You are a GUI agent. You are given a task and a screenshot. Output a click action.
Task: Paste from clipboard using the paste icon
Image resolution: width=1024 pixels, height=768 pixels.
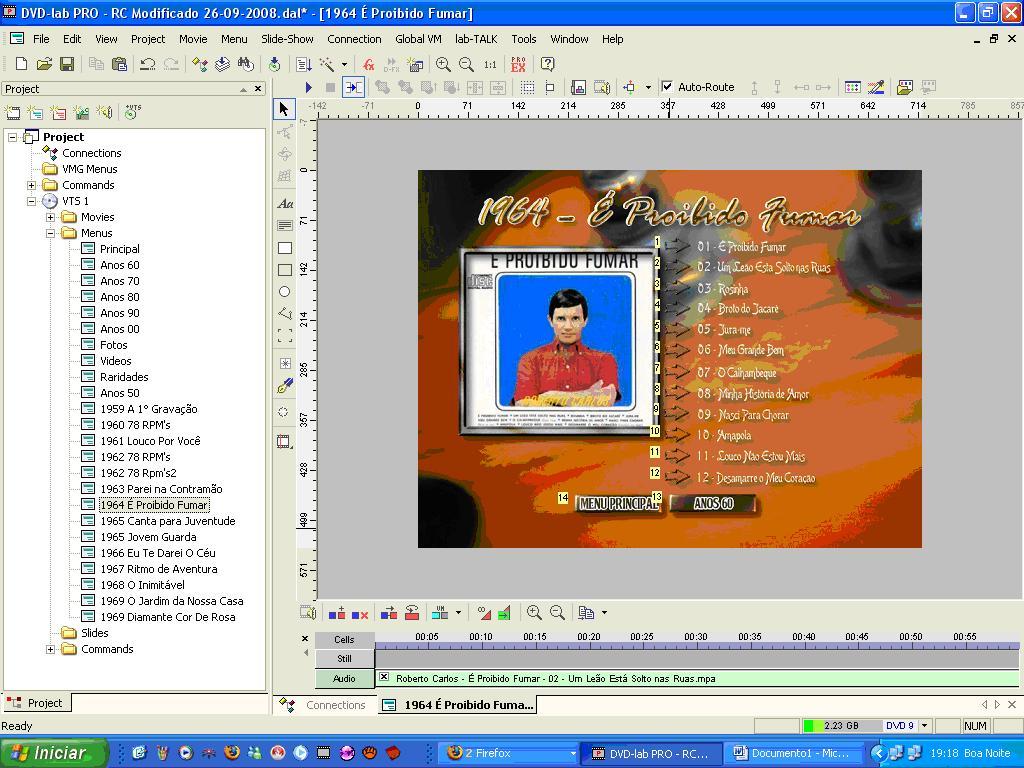click(x=119, y=64)
